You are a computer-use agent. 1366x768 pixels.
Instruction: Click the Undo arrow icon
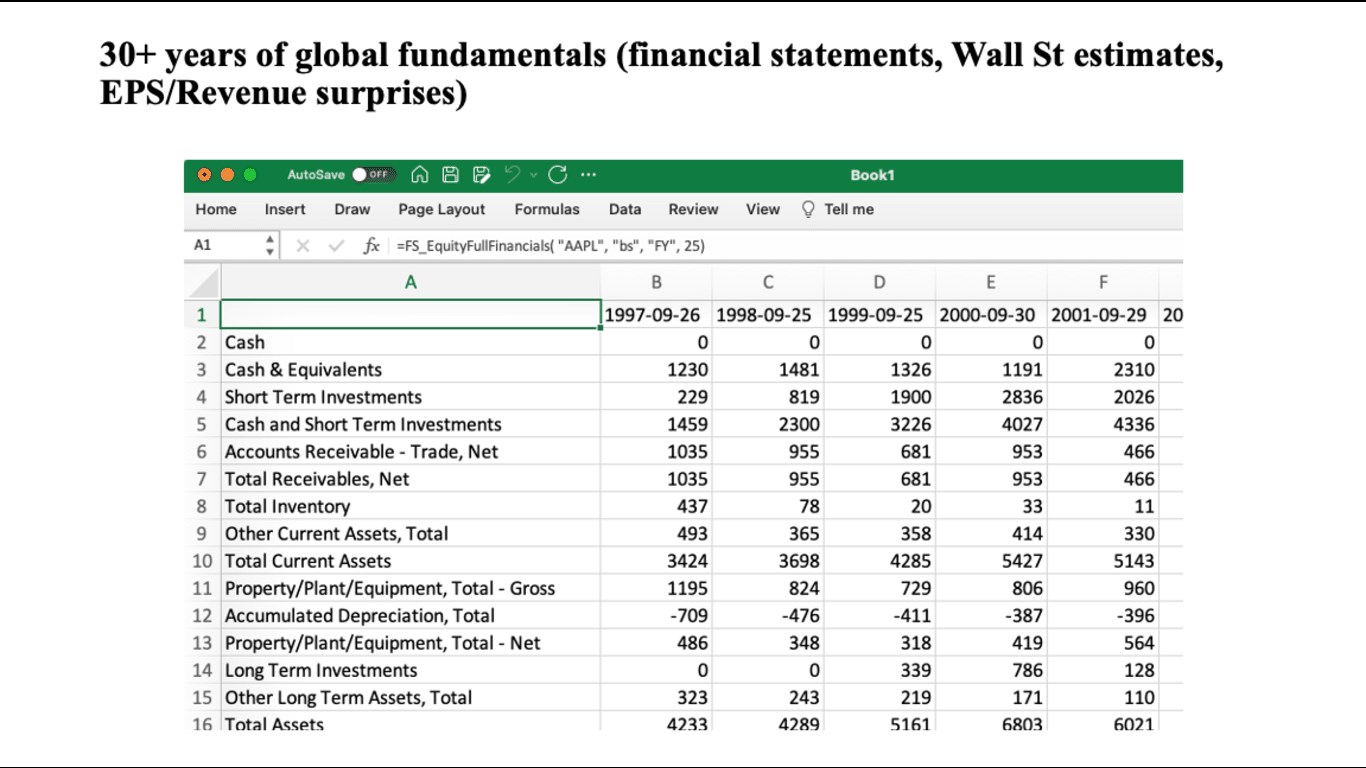coord(513,175)
